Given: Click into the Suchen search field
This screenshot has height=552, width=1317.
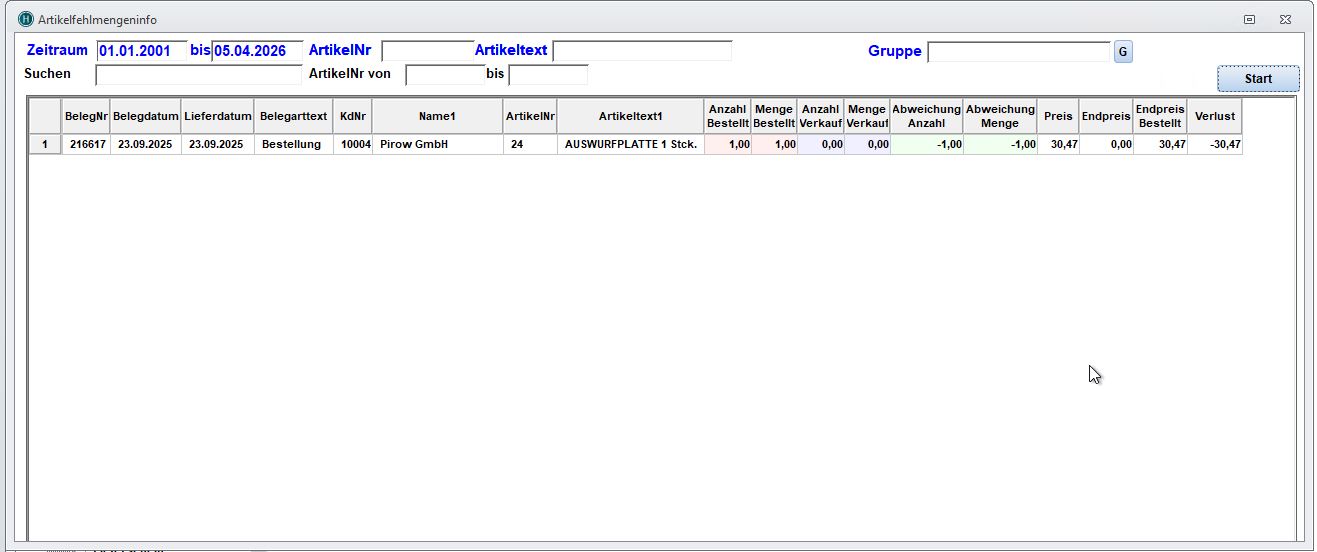Looking at the screenshot, I should pos(198,75).
